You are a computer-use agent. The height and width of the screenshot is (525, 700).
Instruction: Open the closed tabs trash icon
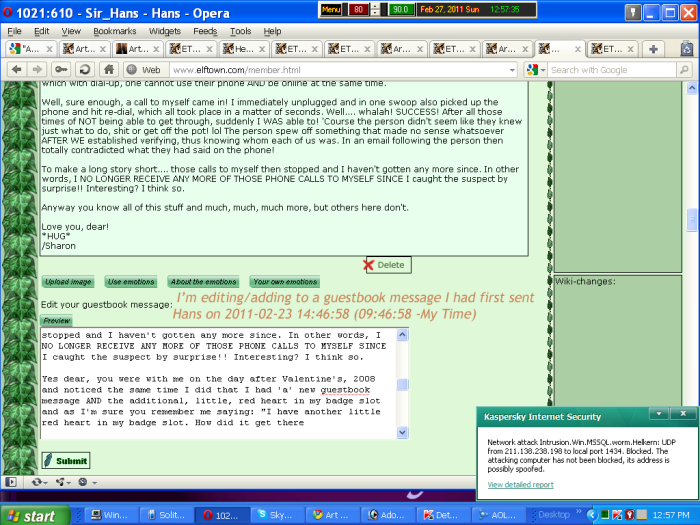tap(687, 49)
